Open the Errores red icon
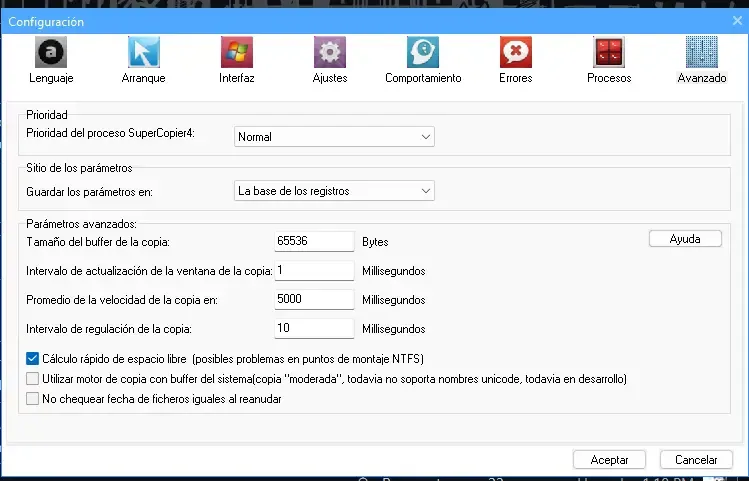 [x=515, y=52]
